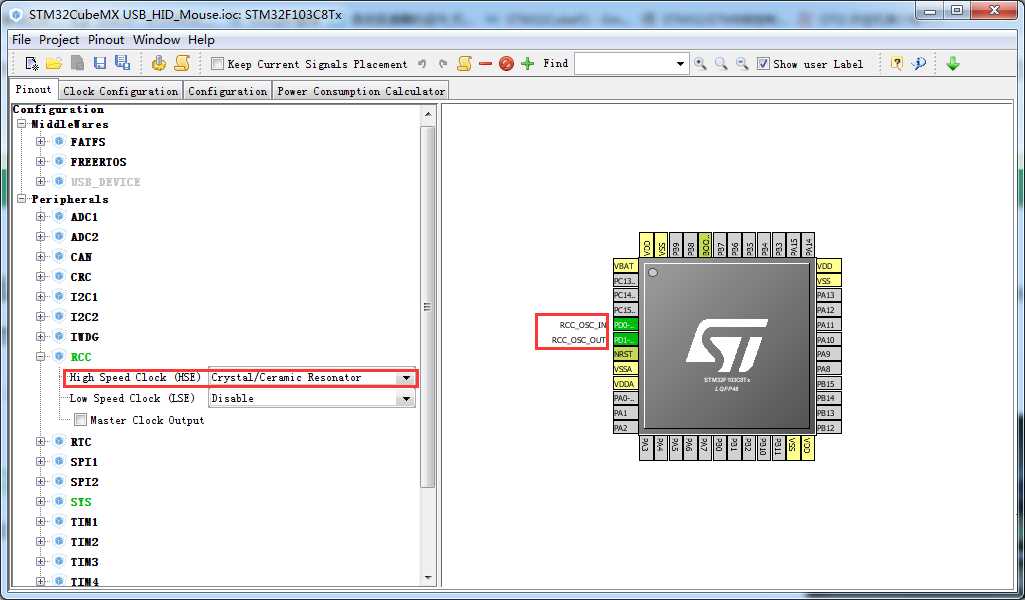1025x600 pixels.
Task: Select the PA9 pin on the chip
Action: tap(828, 354)
